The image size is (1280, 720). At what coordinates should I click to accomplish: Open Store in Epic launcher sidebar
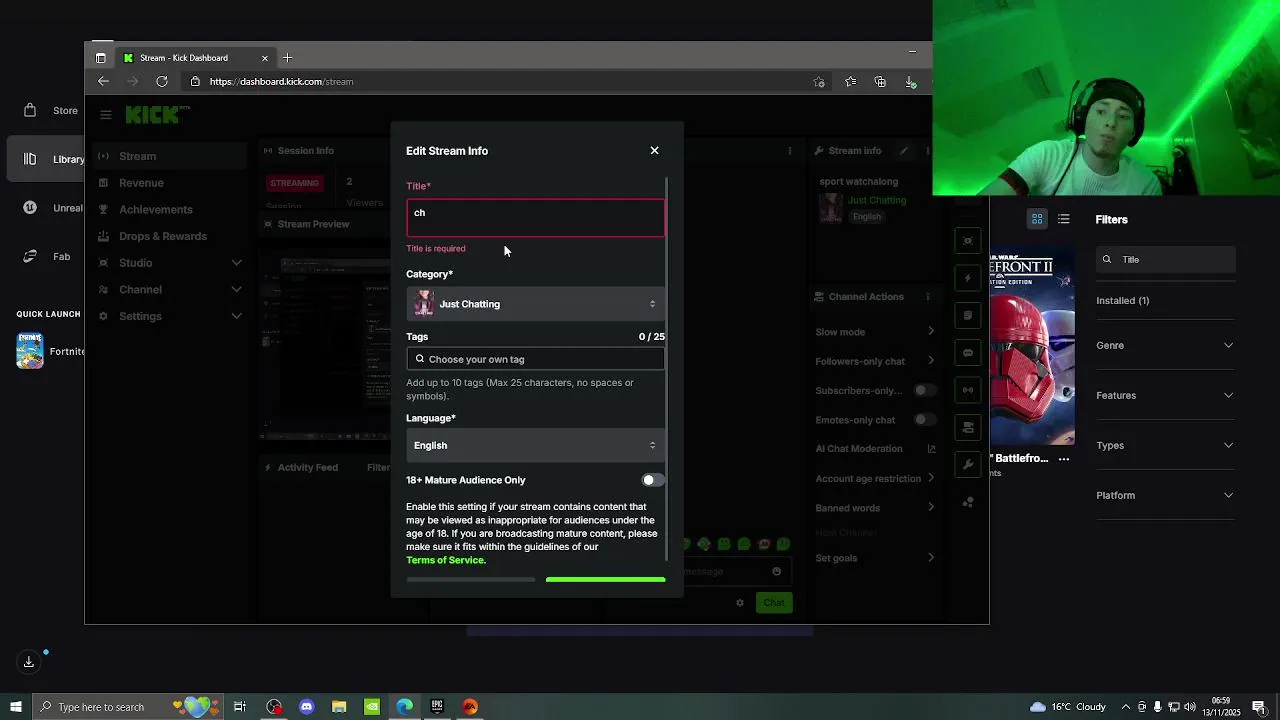tap(50, 110)
